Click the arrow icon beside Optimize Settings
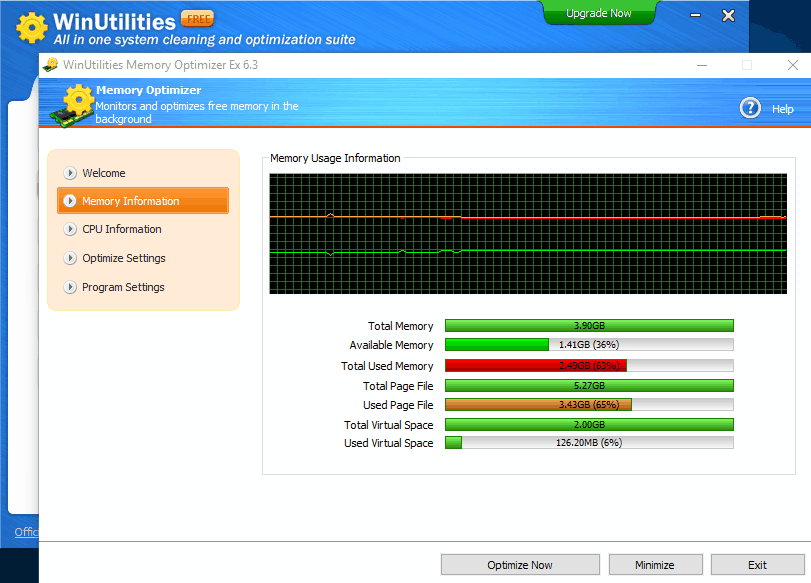 click(x=70, y=258)
